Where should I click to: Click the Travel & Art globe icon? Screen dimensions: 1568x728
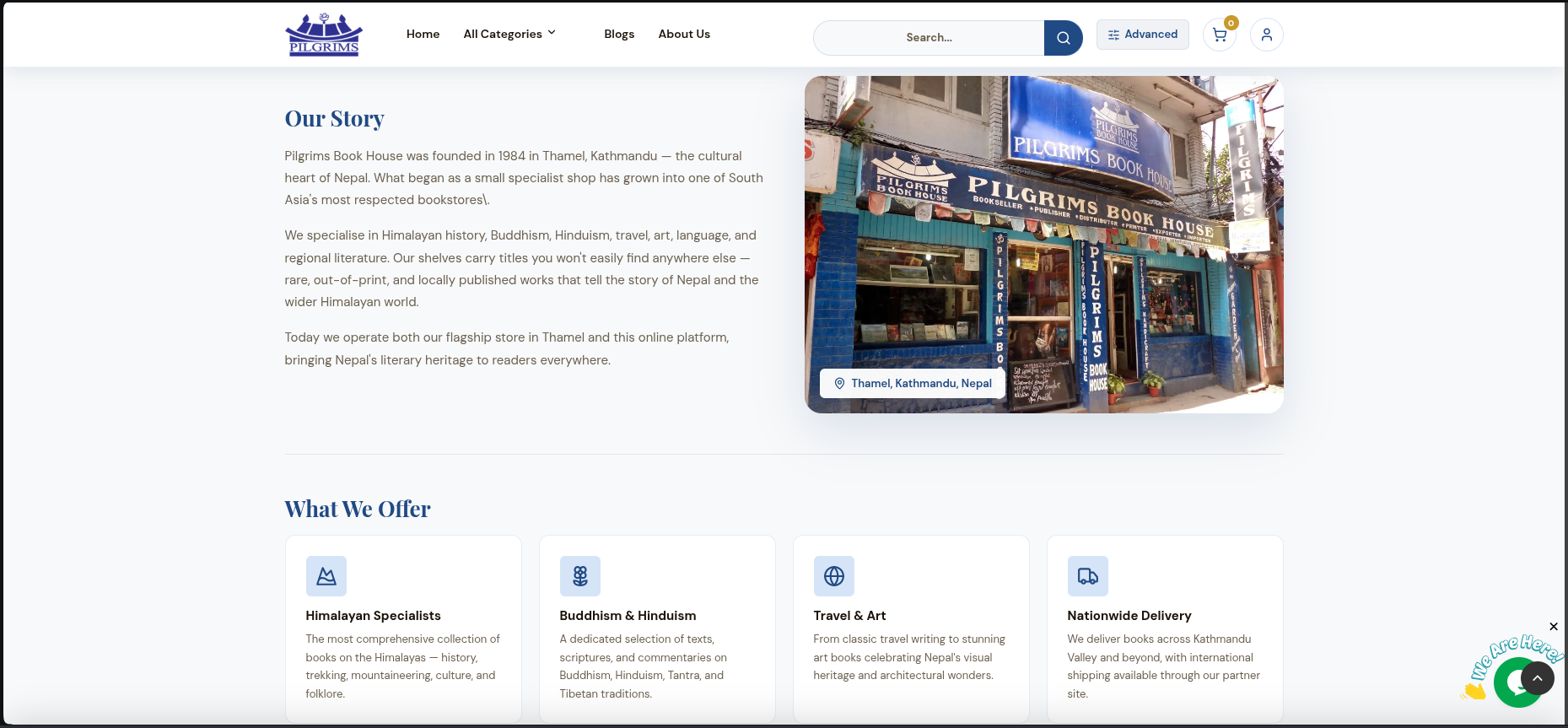[x=834, y=576]
